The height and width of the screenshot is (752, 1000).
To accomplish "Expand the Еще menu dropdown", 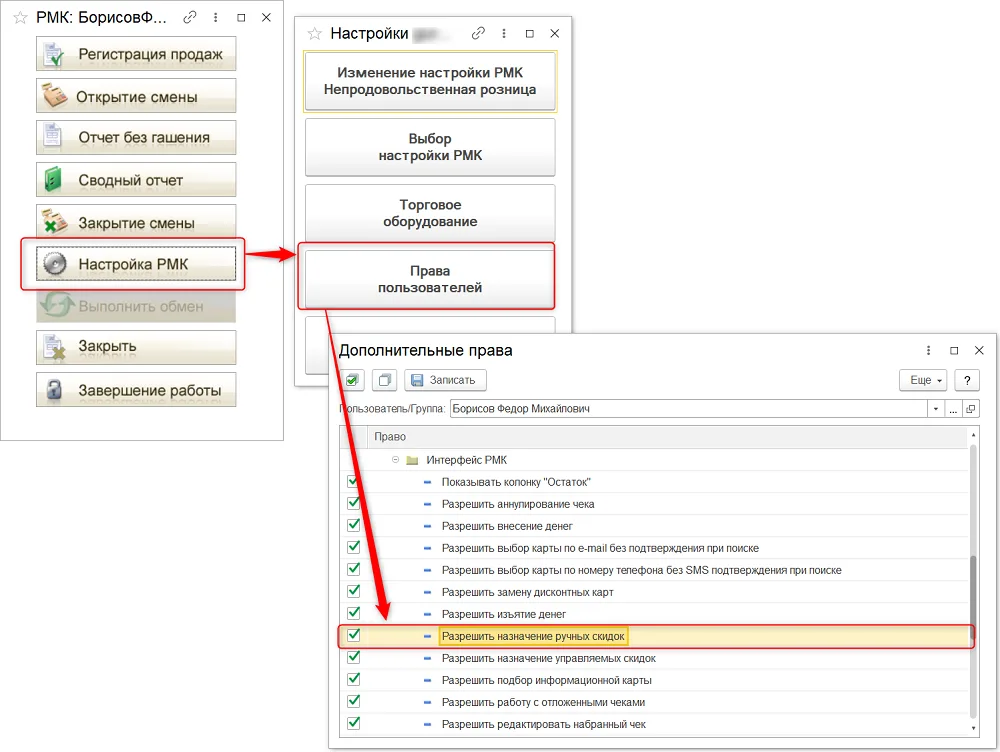I will pyautogui.click(x=923, y=380).
